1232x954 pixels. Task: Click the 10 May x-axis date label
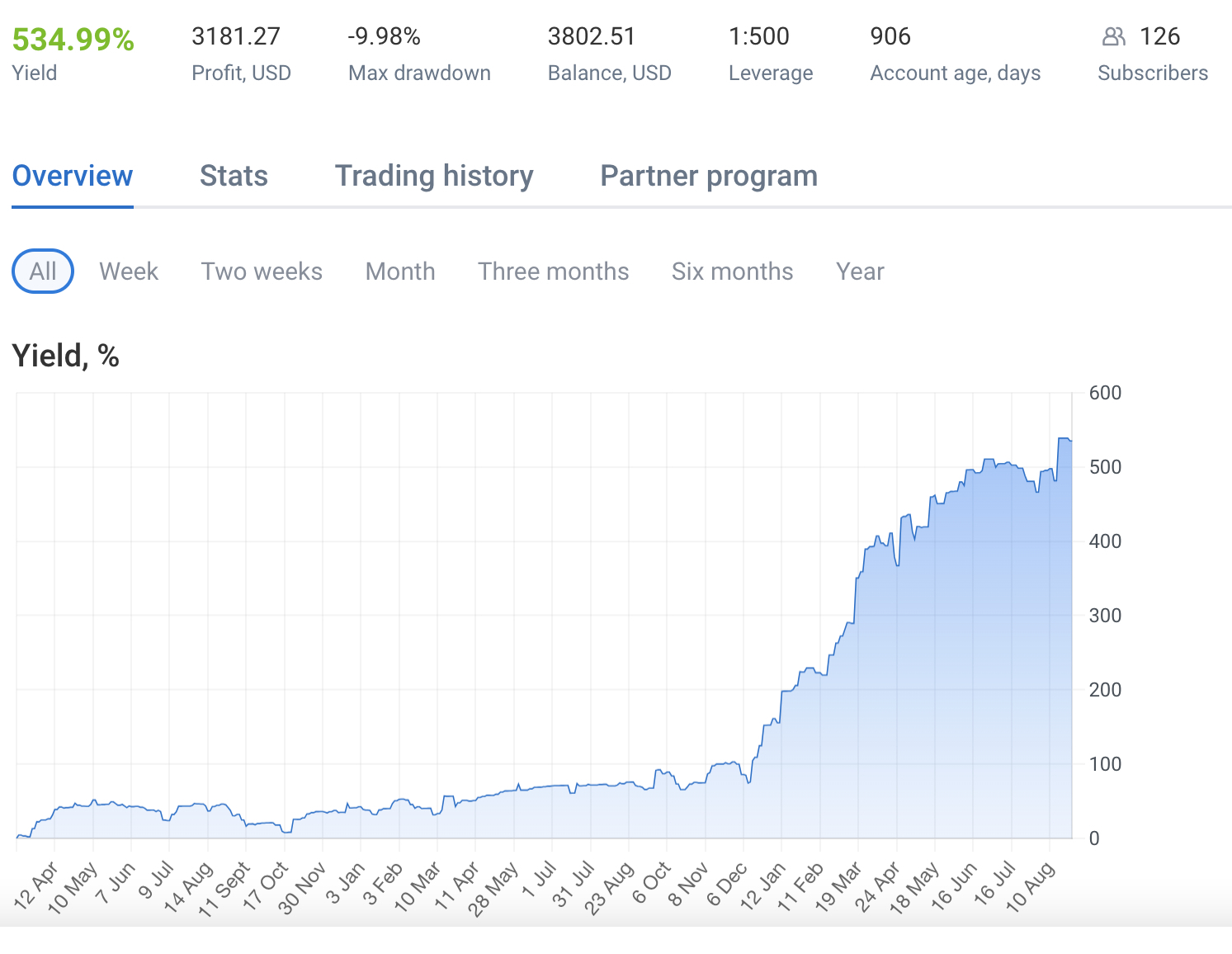[73, 887]
